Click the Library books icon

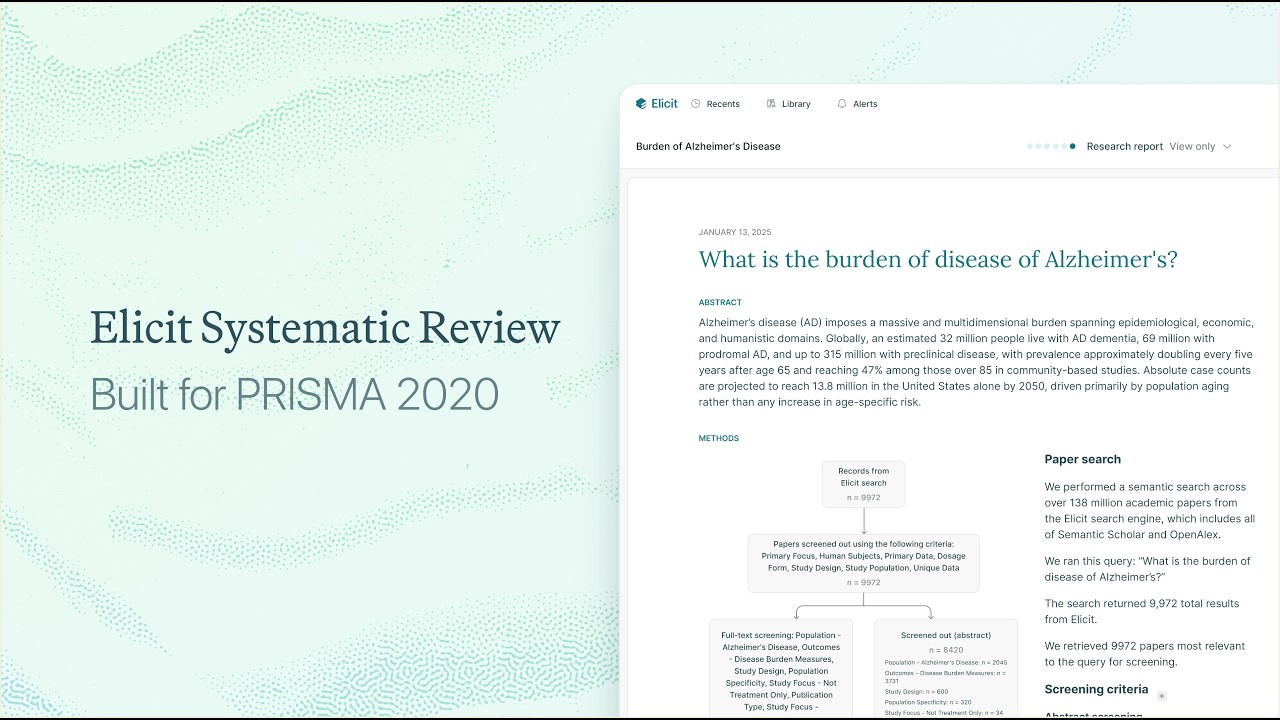click(771, 104)
